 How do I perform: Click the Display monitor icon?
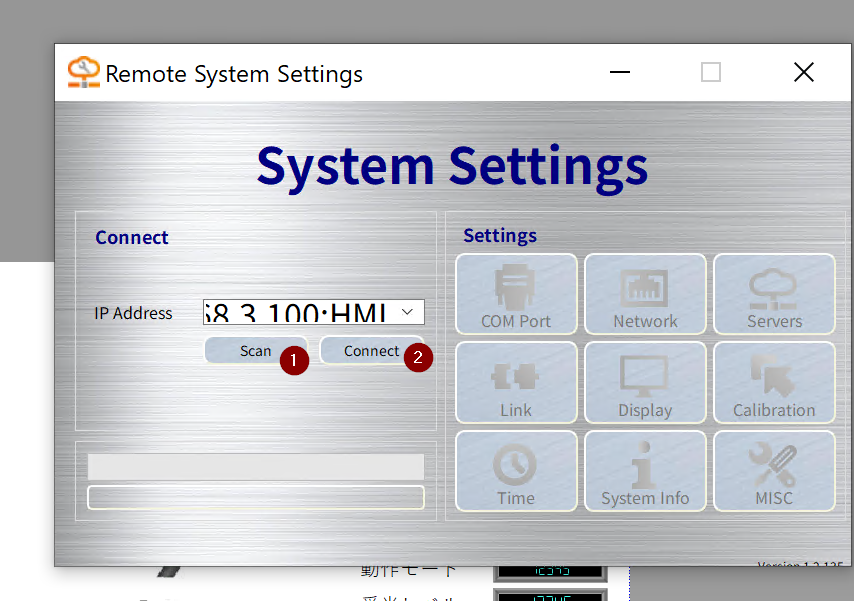click(x=645, y=382)
